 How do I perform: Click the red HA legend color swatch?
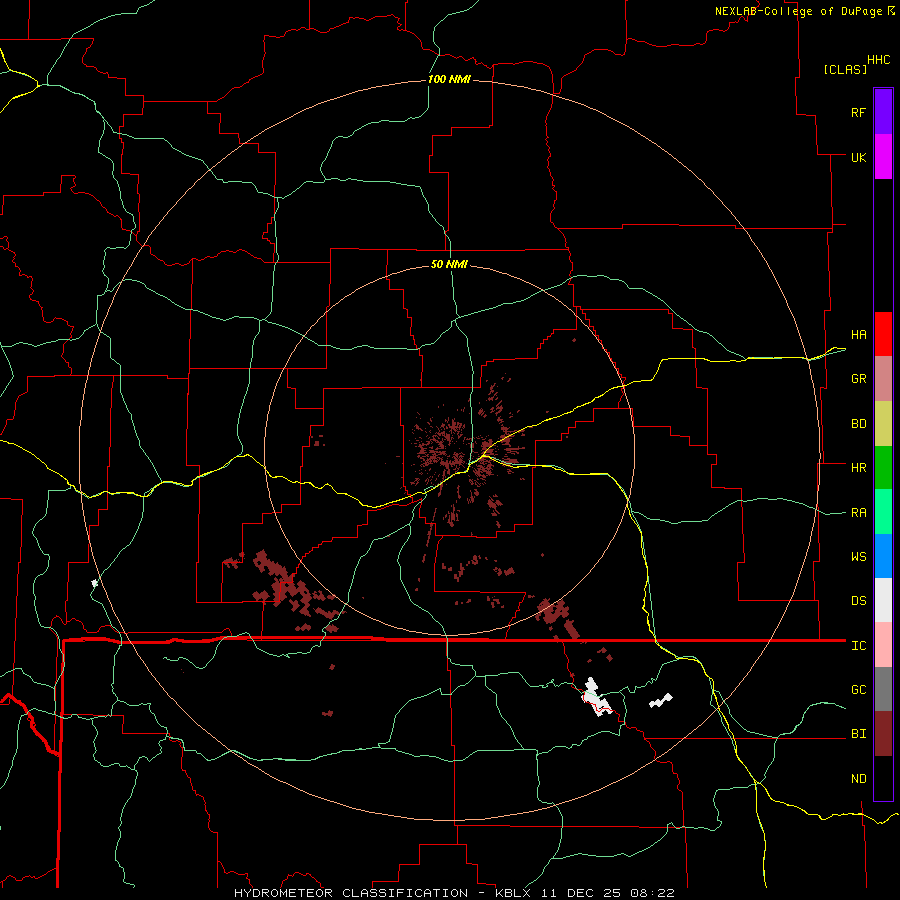pyautogui.click(x=883, y=334)
